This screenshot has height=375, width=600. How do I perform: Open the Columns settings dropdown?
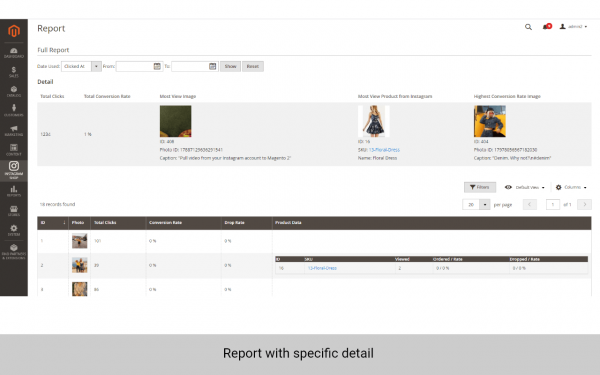pyautogui.click(x=571, y=187)
